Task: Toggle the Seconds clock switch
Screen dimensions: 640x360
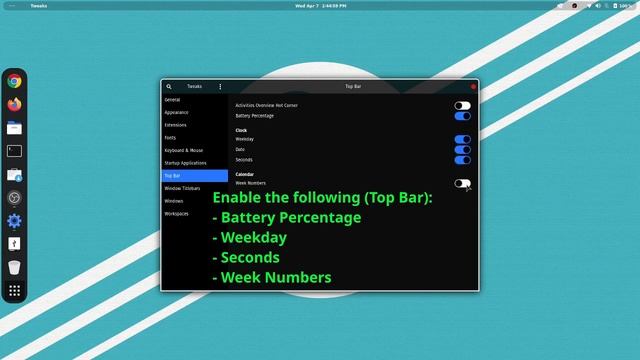Action: coord(462,160)
